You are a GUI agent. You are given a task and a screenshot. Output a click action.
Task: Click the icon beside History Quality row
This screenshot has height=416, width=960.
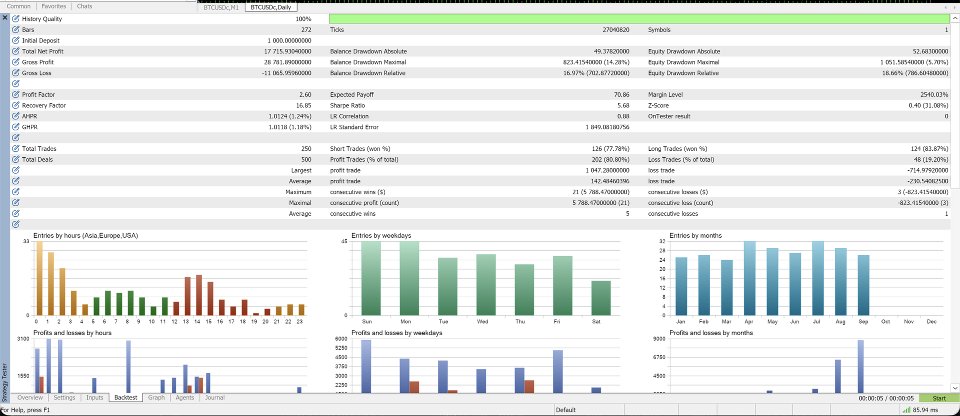coord(15,19)
